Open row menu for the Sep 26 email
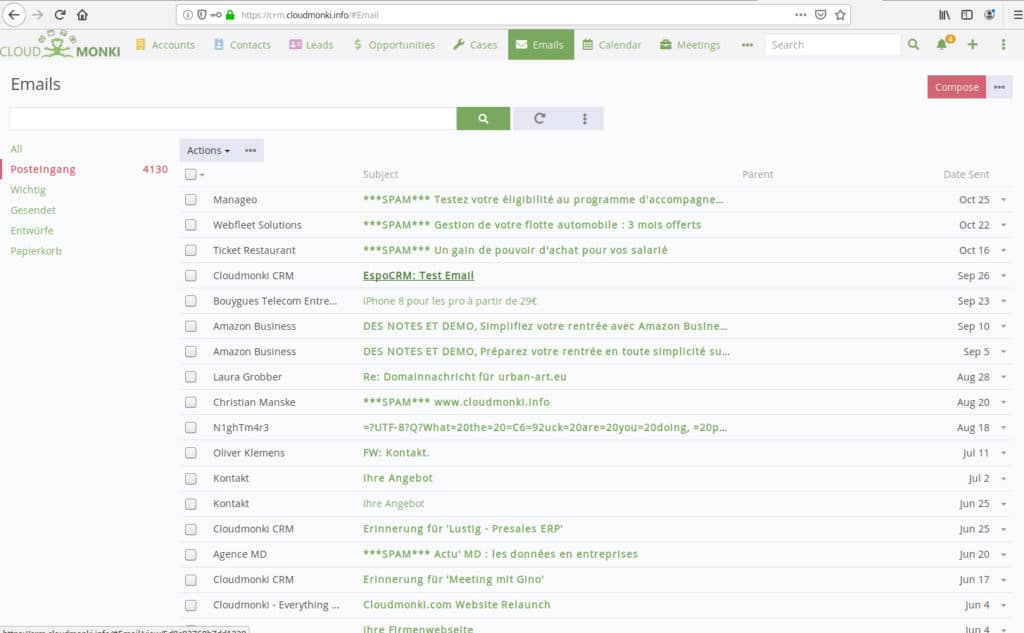 [1003, 276]
